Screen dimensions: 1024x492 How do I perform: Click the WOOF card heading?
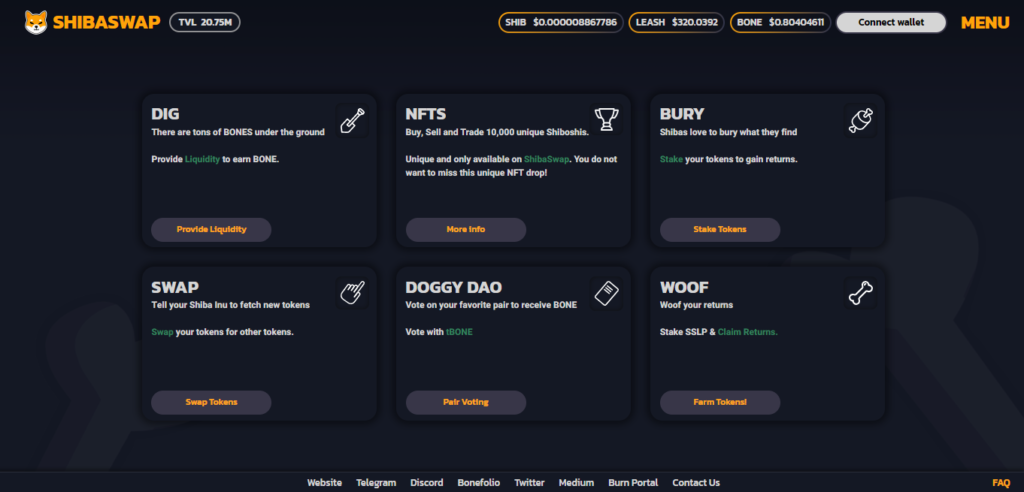coord(684,287)
